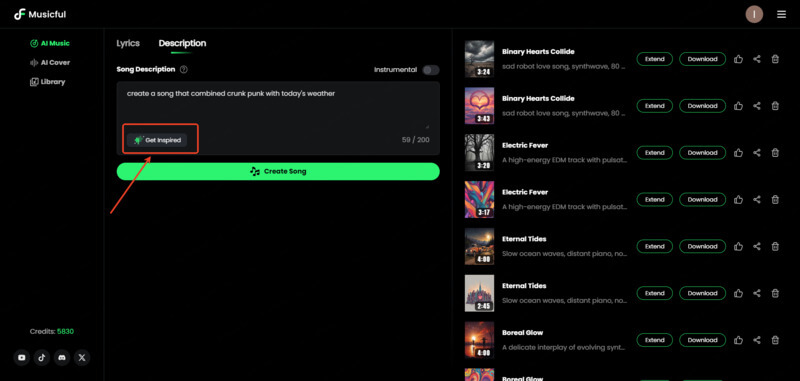The width and height of the screenshot is (800, 381).
Task: Share the 4:00 Boreal Glow song
Action: (757, 340)
